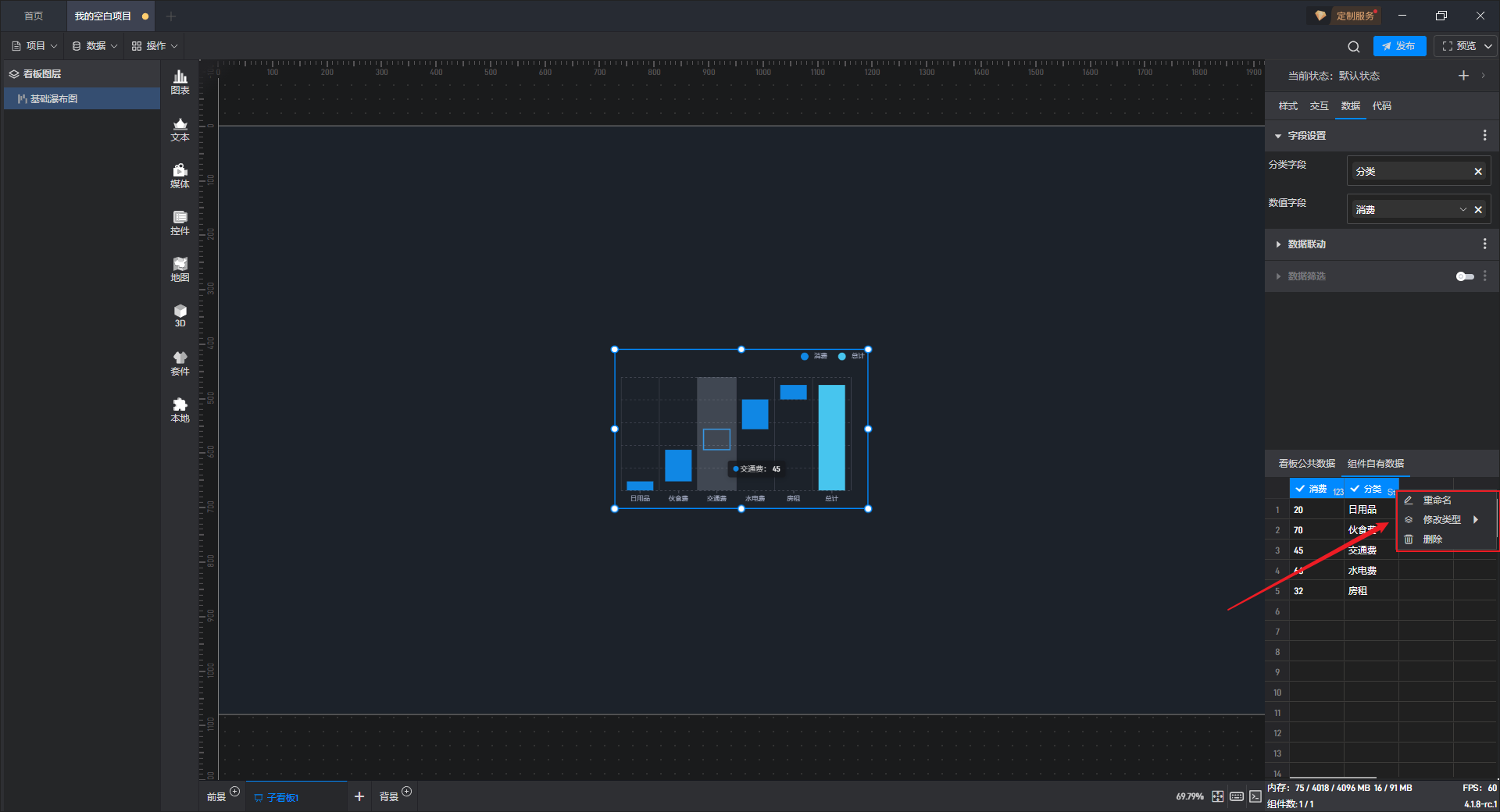Open the 数据 dropdown menu in toolbar
Image resolution: width=1500 pixels, height=812 pixels.
click(x=95, y=46)
